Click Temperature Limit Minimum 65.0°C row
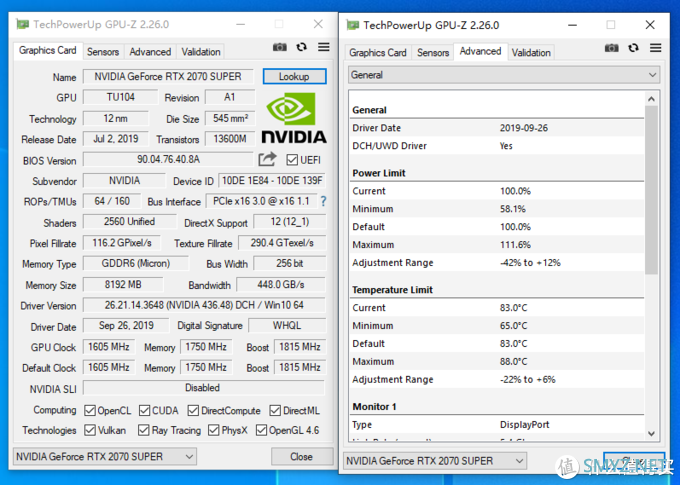Viewport: 680px width, 485px height. coord(497,325)
